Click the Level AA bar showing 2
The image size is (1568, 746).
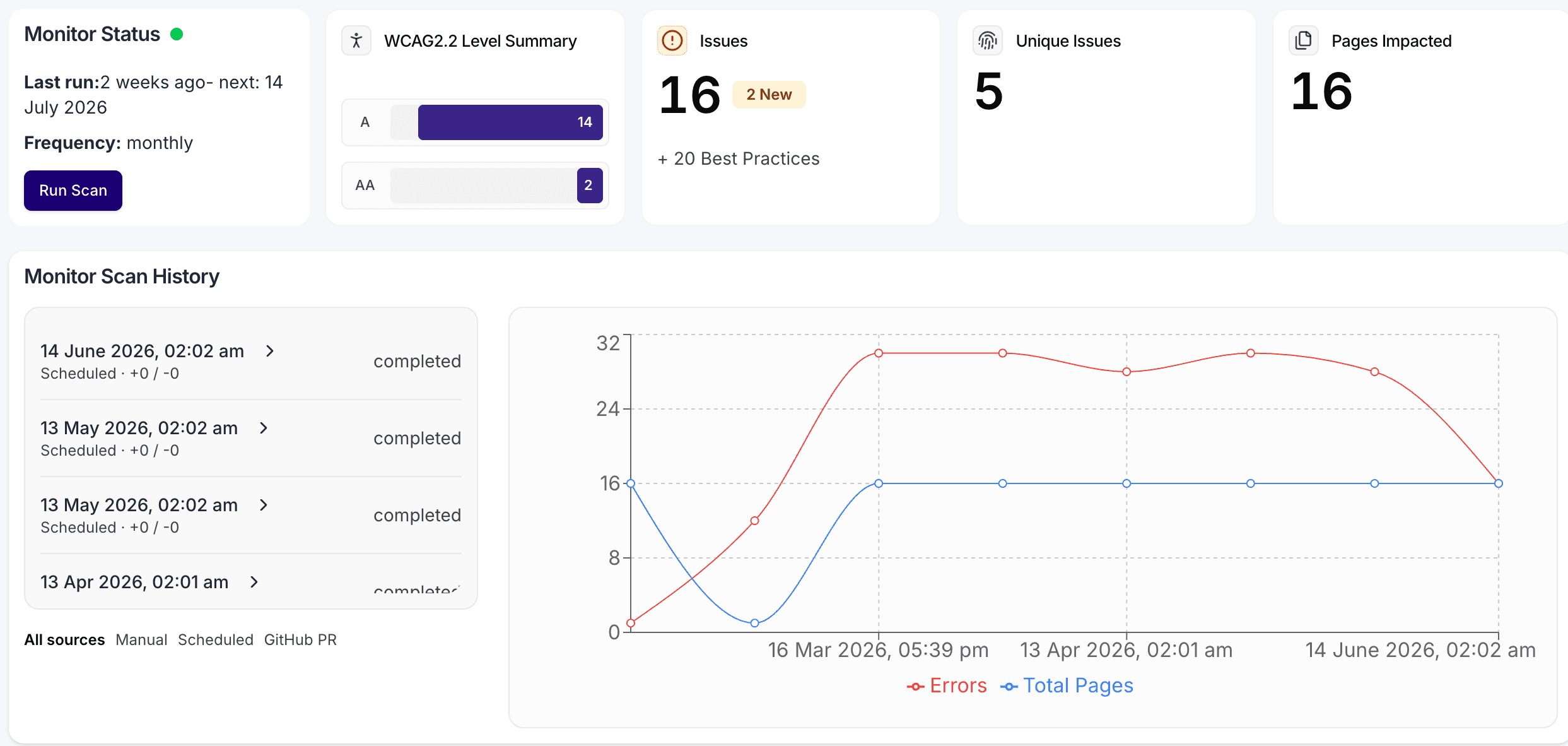click(x=590, y=186)
